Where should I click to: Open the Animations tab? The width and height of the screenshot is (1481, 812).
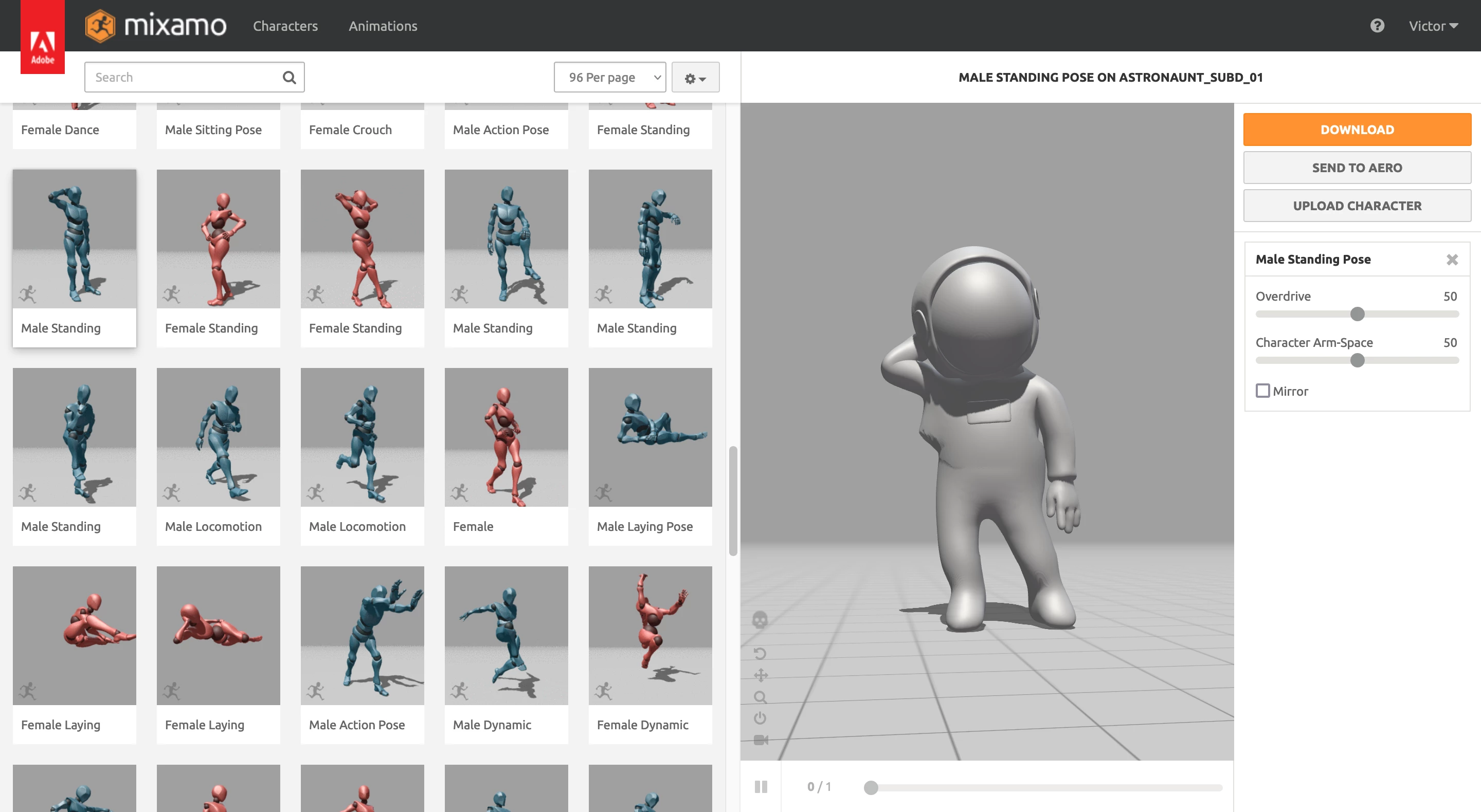point(383,26)
